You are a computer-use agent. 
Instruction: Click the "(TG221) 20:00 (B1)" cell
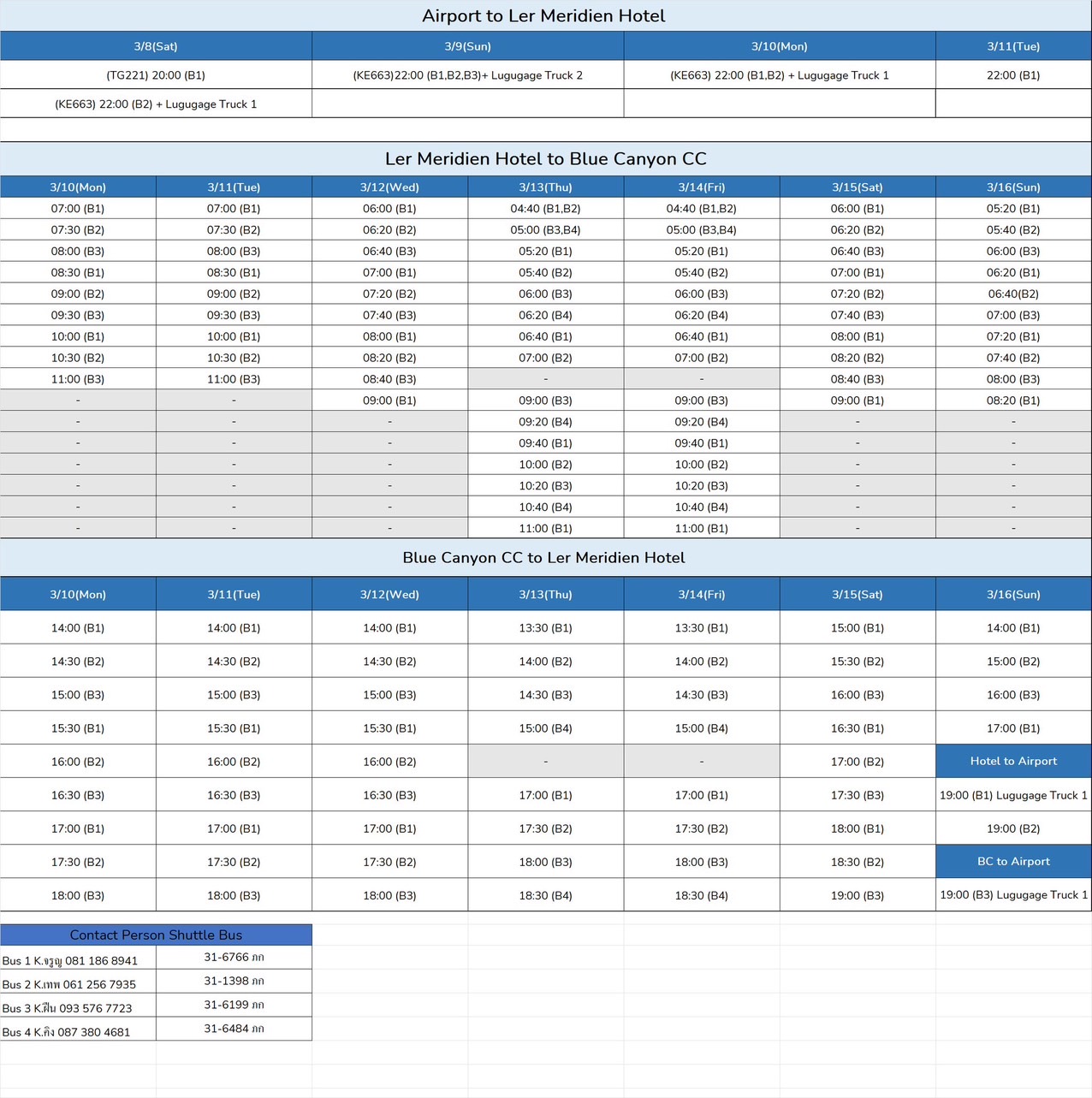156,75
